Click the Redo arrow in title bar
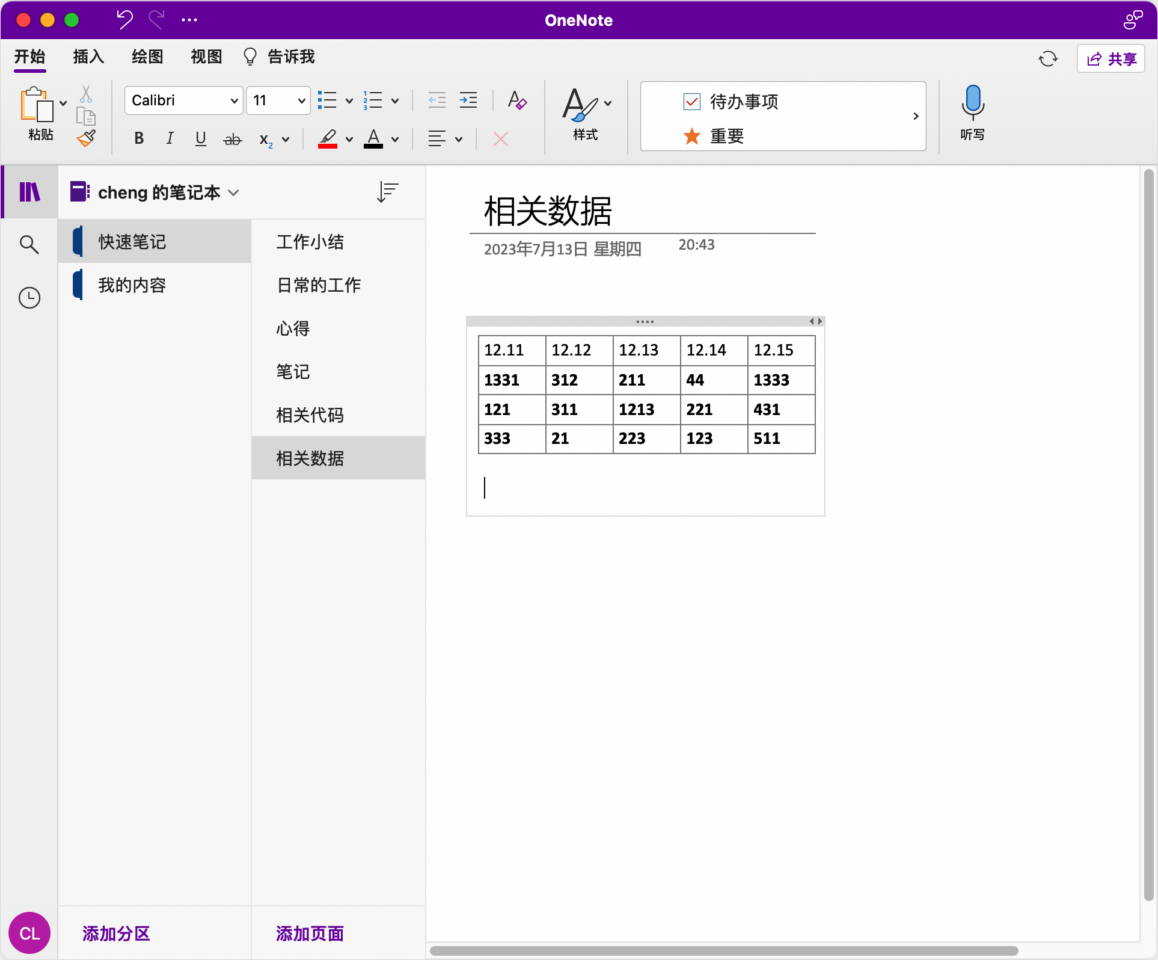Screen dimensions: 1158x960 pos(156,19)
